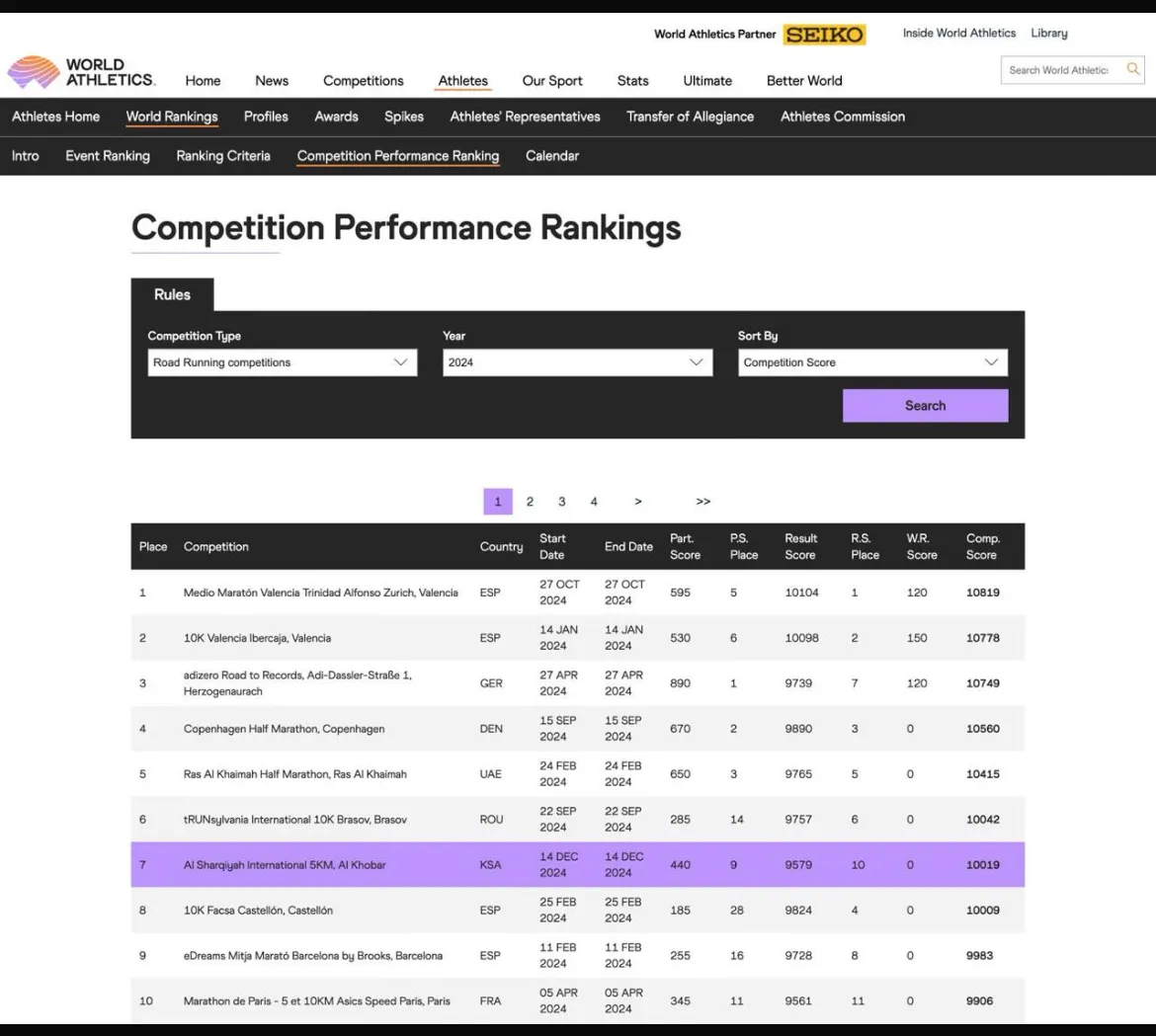Screen dimensions: 1156x1036
Task: Open the Profiles navigation link
Action: (266, 117)
